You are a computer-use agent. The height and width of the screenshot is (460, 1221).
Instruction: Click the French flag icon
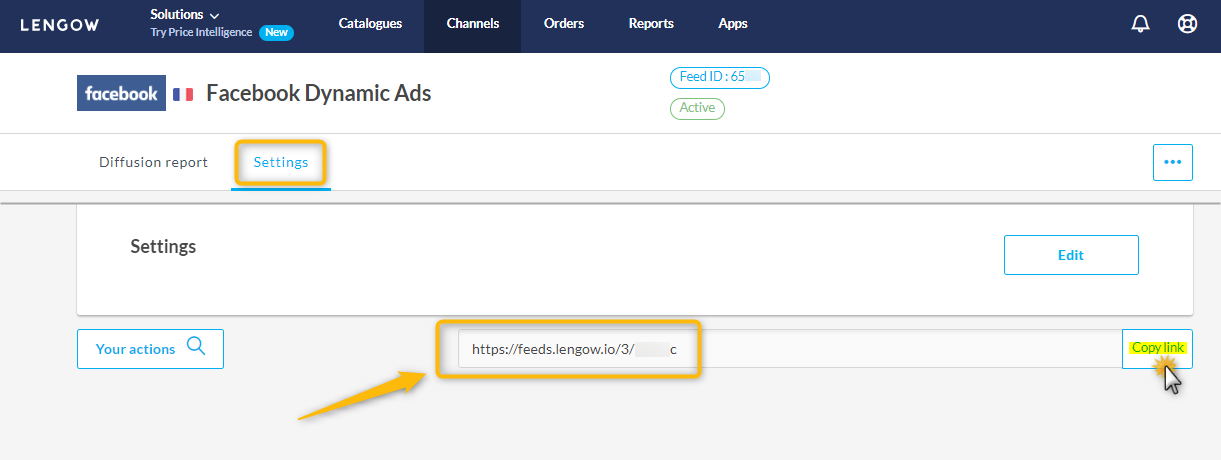[x=183, y=94]
